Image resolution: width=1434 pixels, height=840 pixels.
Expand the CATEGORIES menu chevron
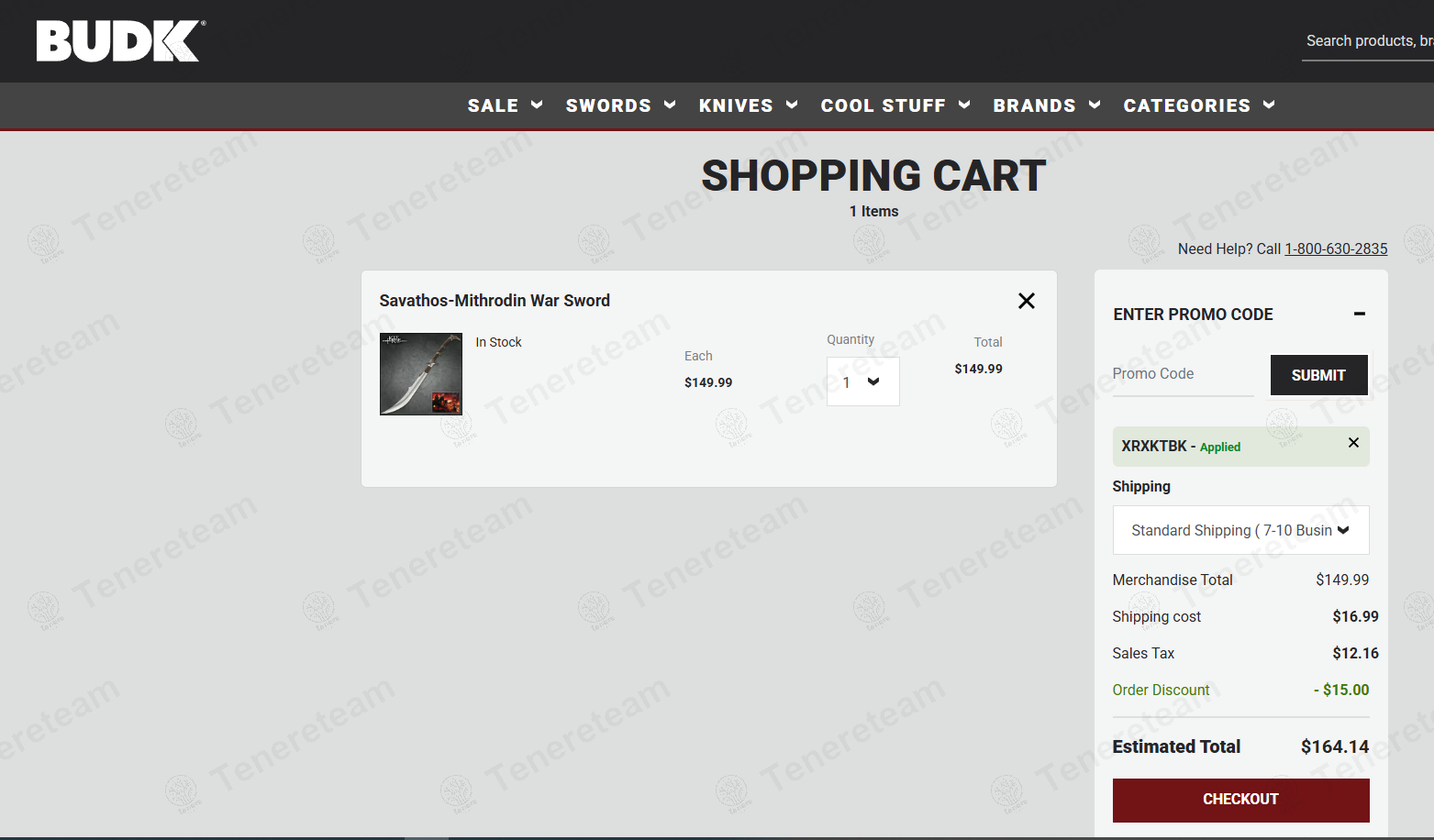coord(1269,105)
